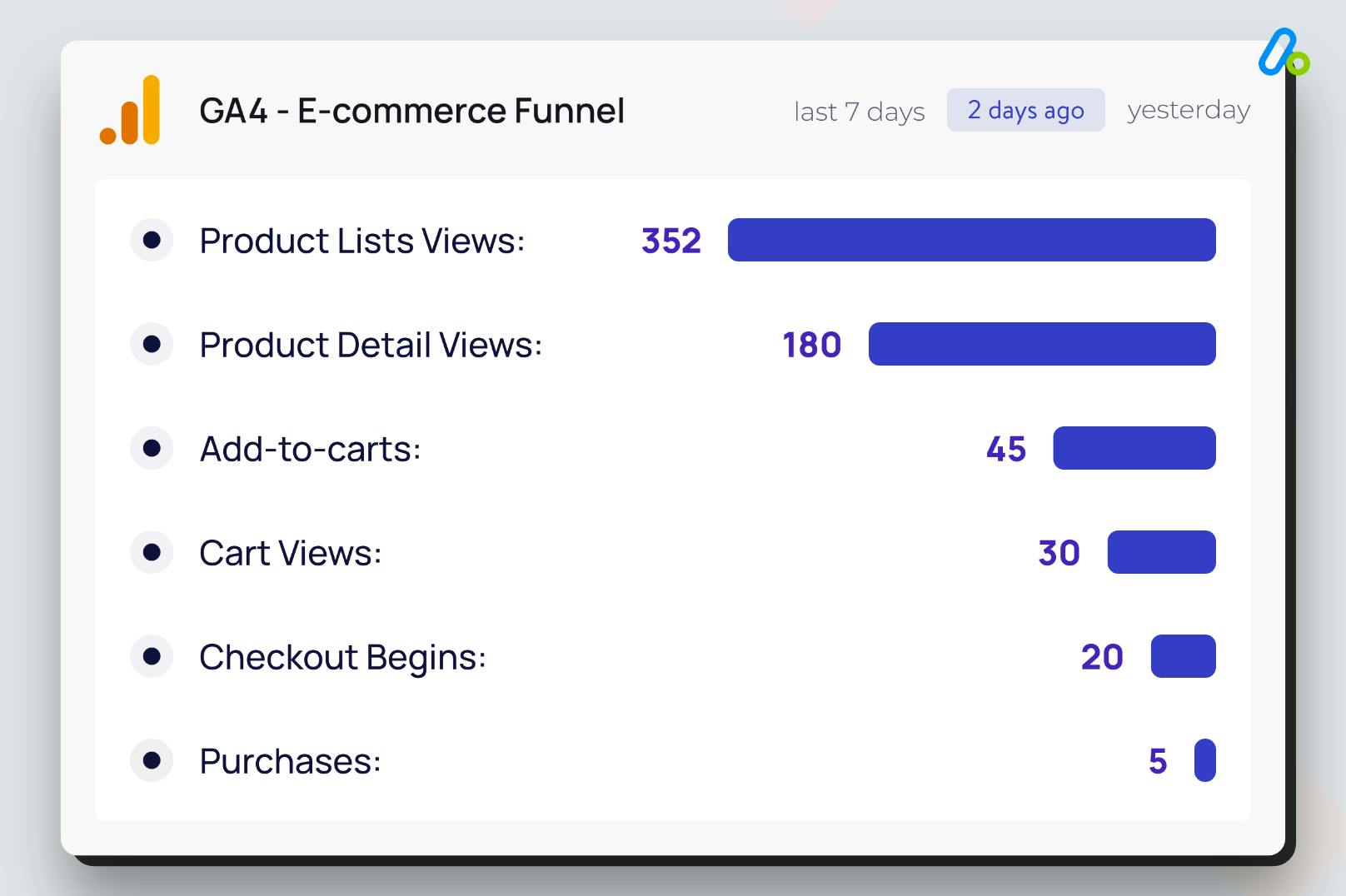
Task: Toggle the '2 days ago' date filter
Action: [x=1025, y=110]
